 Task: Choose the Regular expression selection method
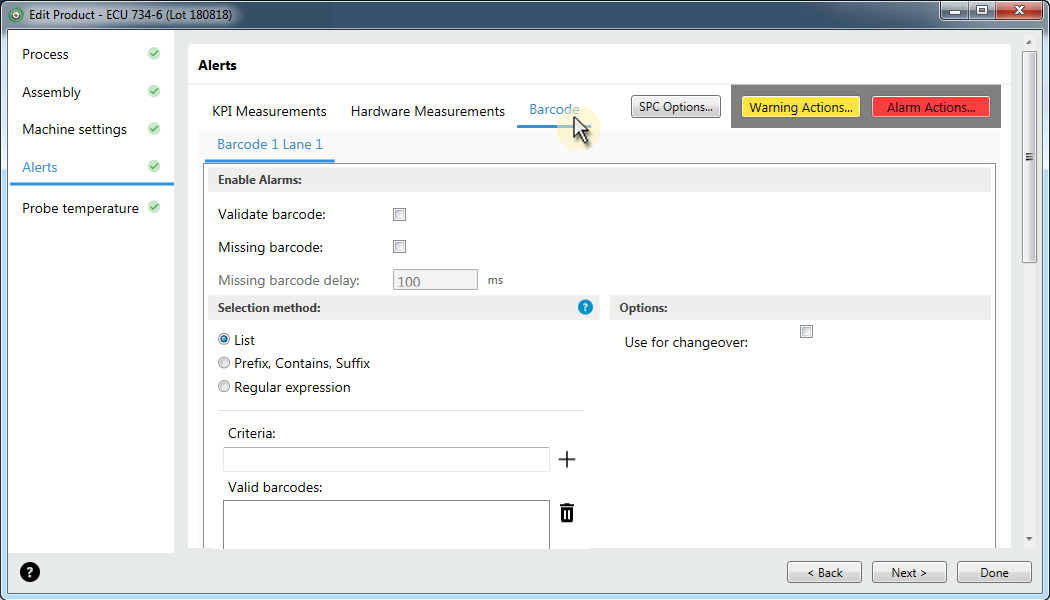tap(224, 386)
